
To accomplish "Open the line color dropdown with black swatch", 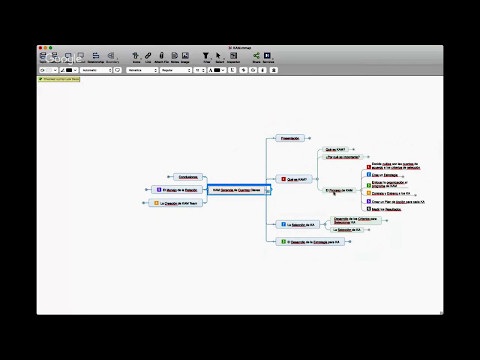I will coord(69,70).
